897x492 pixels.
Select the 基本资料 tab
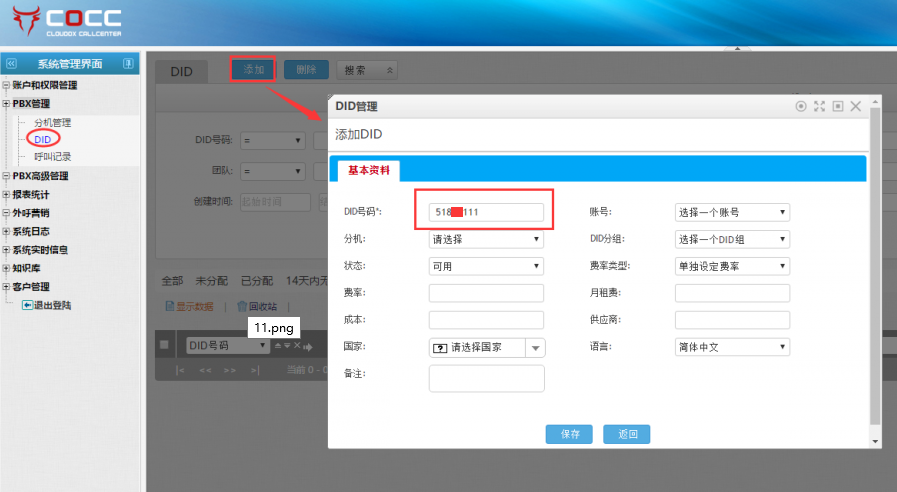(369, 170)
